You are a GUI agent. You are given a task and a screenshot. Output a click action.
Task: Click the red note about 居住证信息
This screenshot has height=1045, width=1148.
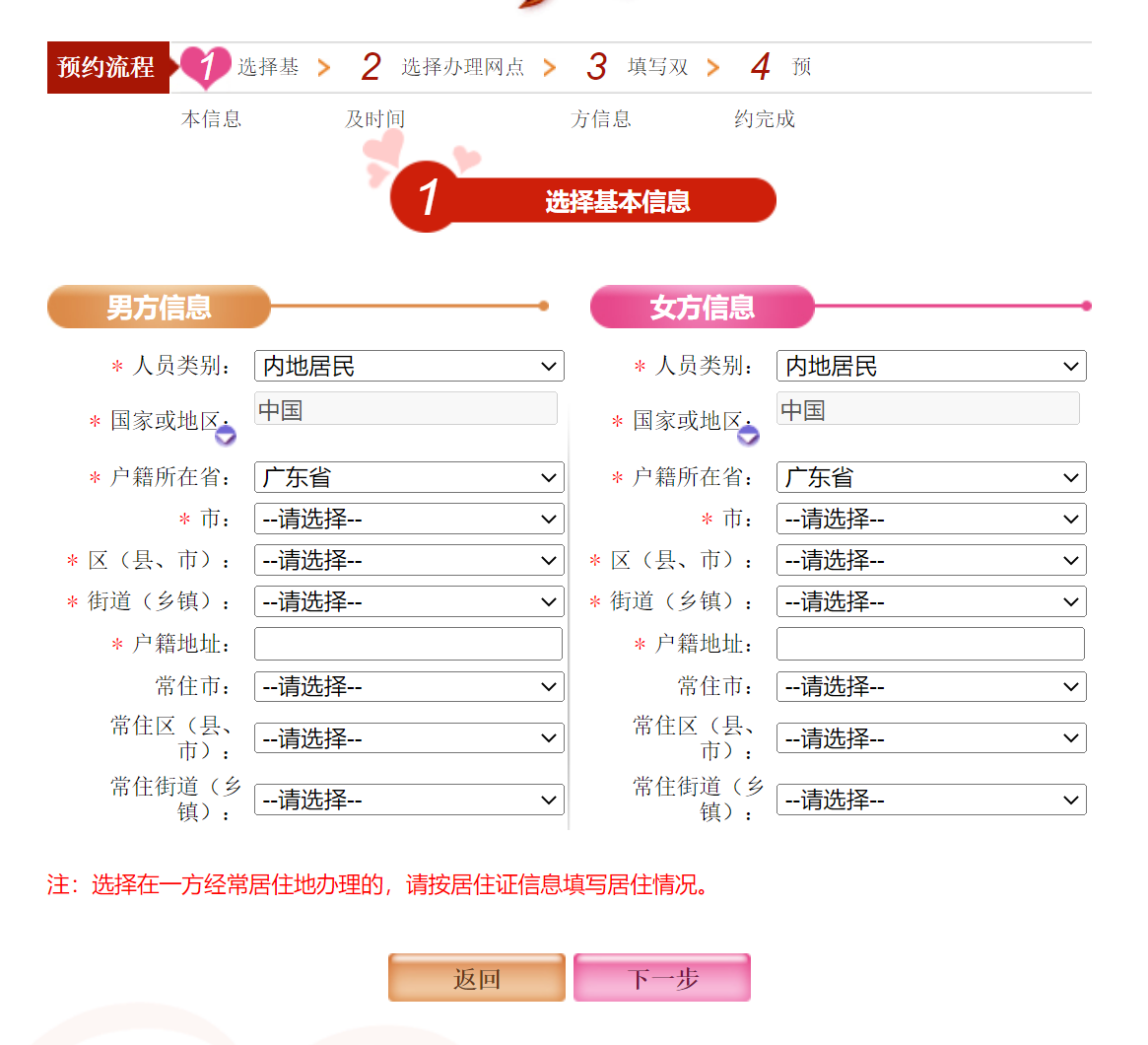tap(377, 884)
